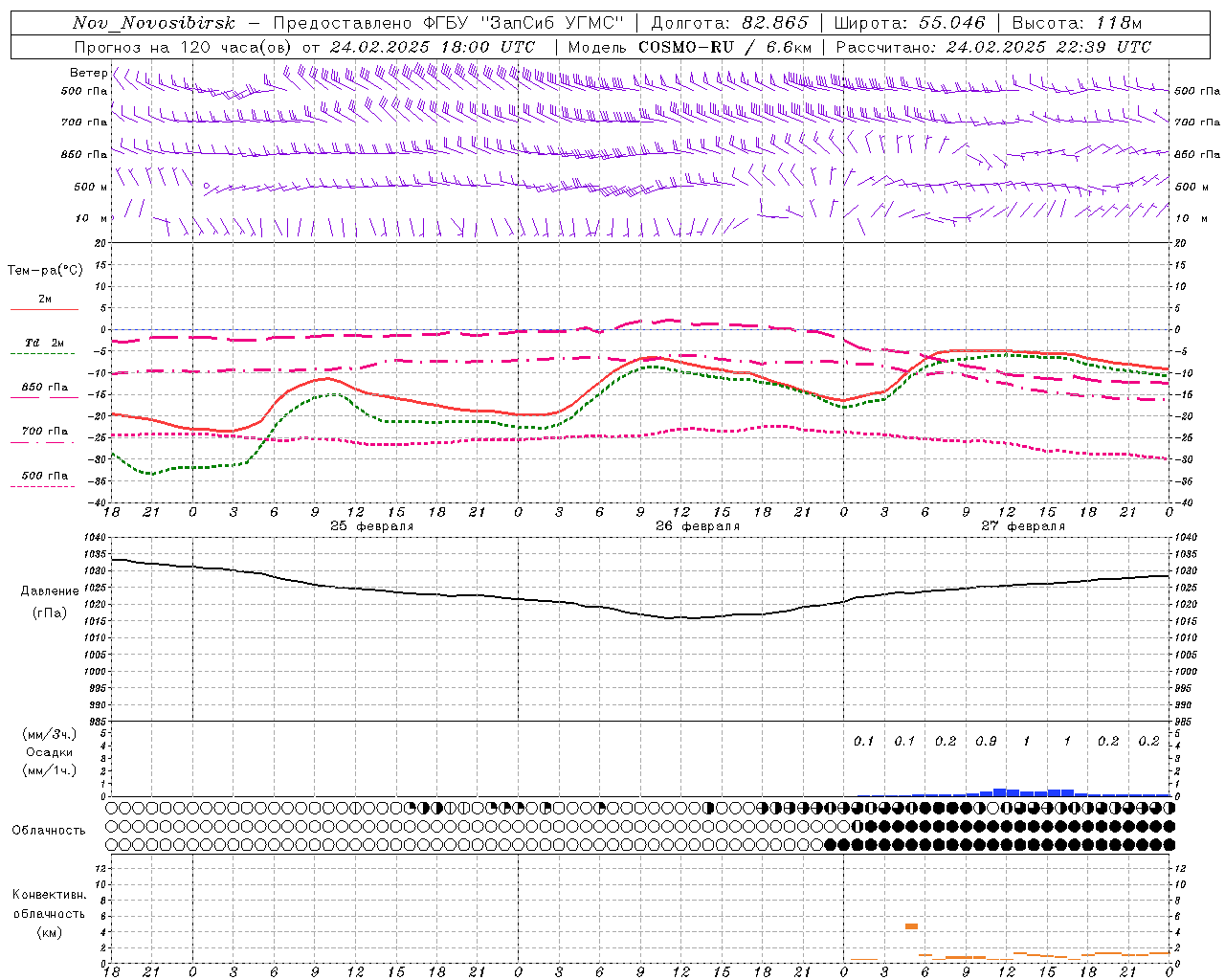Click the tallest blue precipitation bar
The width and height of the screenshot is (1225, 980).
pos(999,791)
